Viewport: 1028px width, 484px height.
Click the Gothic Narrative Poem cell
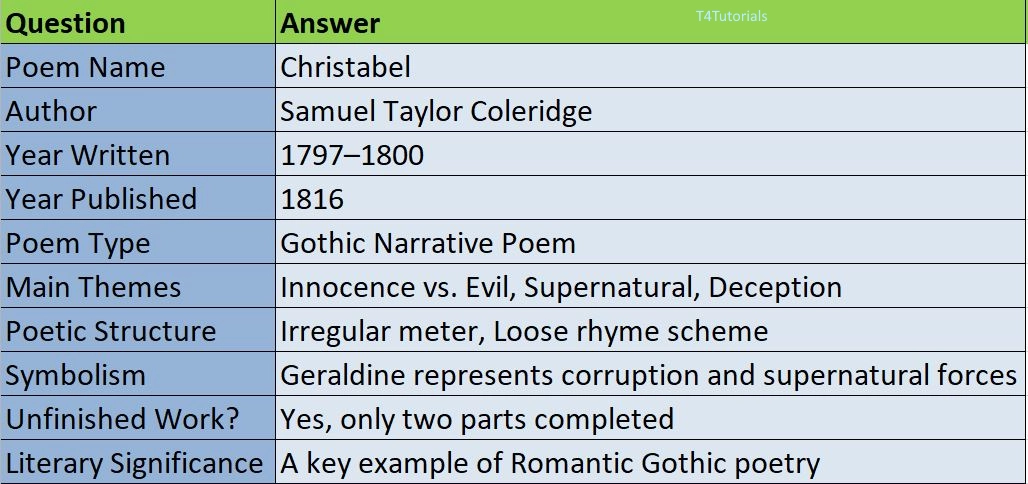[652, 242]
